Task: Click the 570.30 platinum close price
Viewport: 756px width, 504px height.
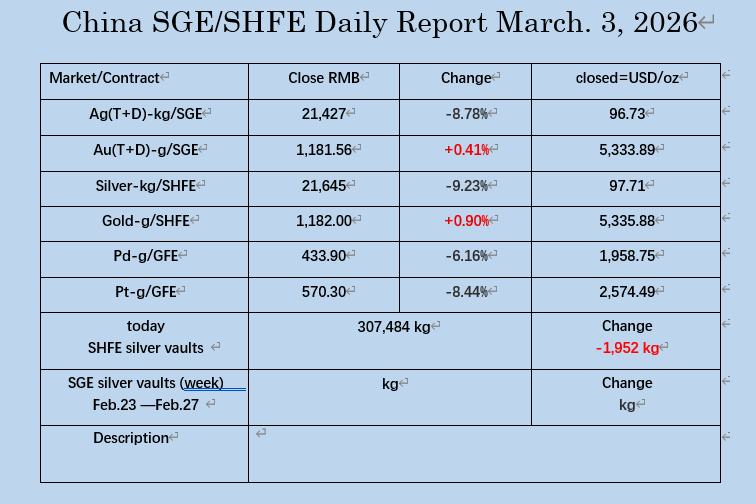Action: [323, 291]
